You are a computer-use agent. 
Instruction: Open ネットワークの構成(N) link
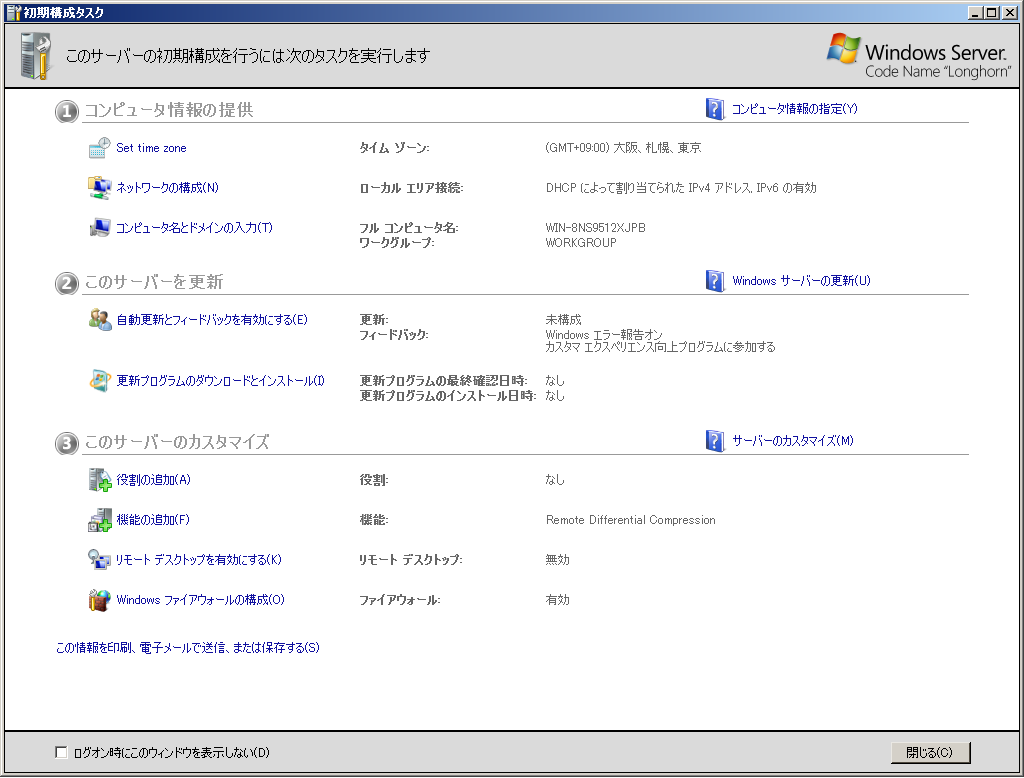(x=167, y=188)
